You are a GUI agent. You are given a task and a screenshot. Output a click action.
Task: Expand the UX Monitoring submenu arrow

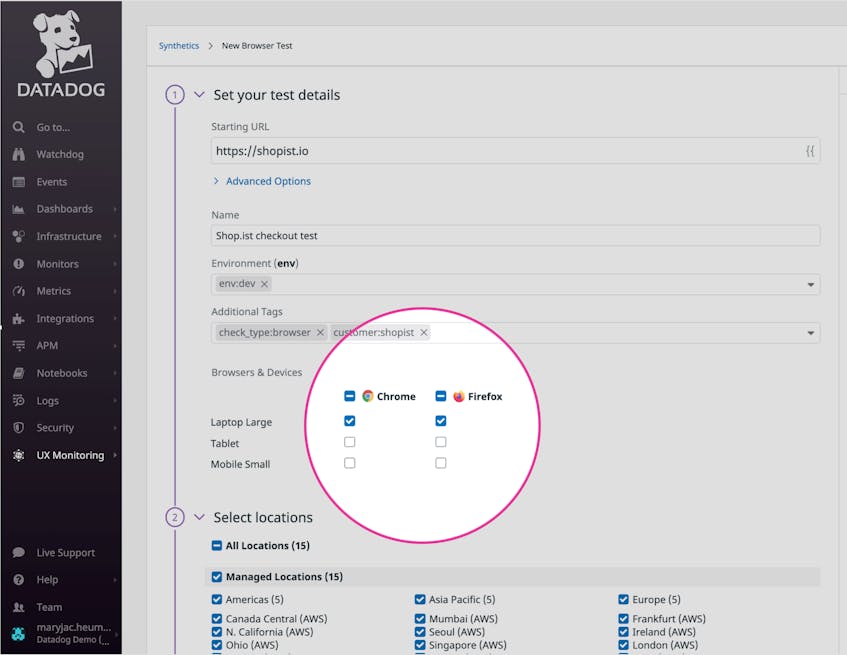click(x=115, y=455)
